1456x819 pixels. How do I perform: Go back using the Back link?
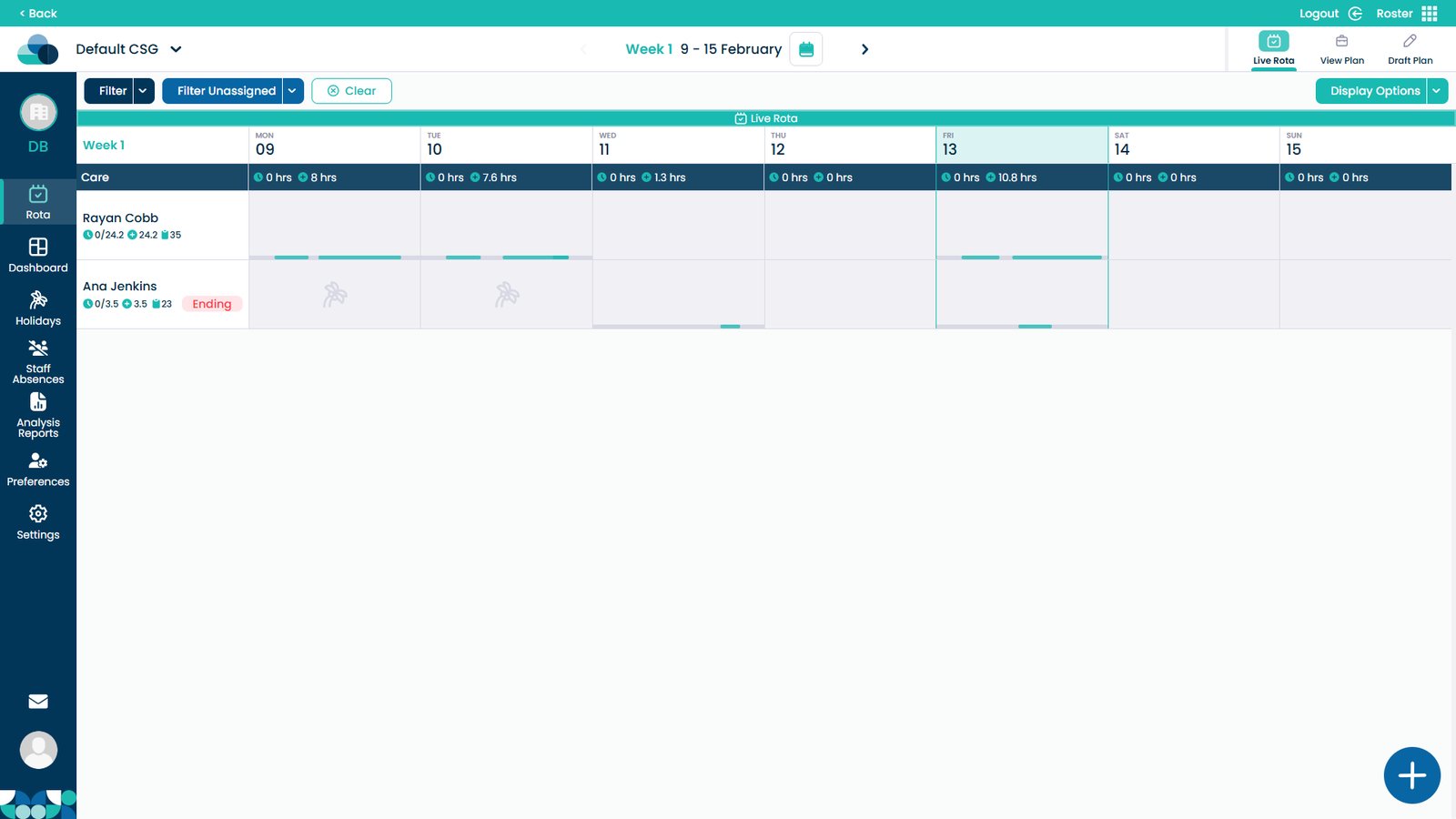click(38, 14)
